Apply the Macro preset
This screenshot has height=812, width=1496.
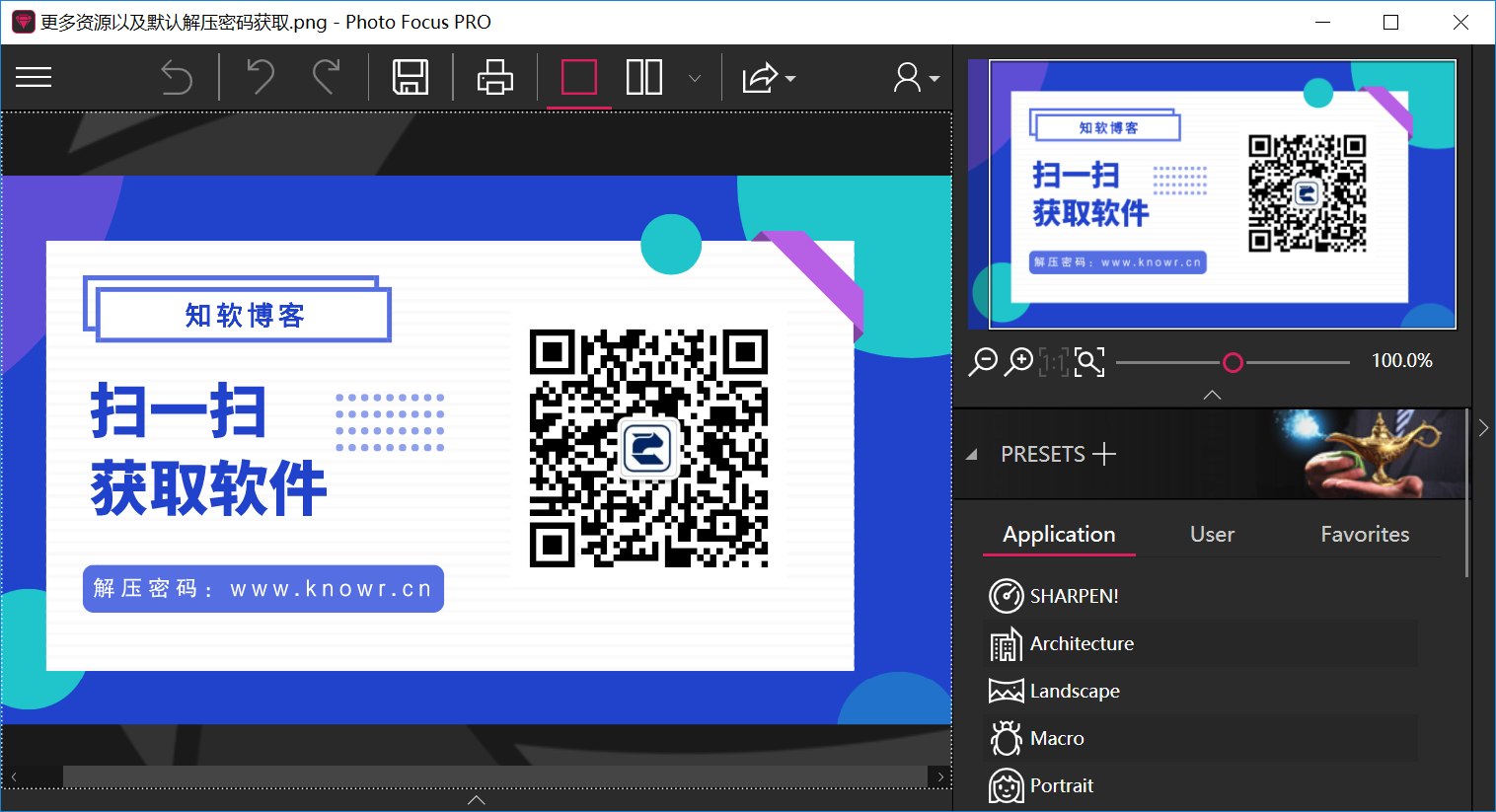click(1202, 738)
